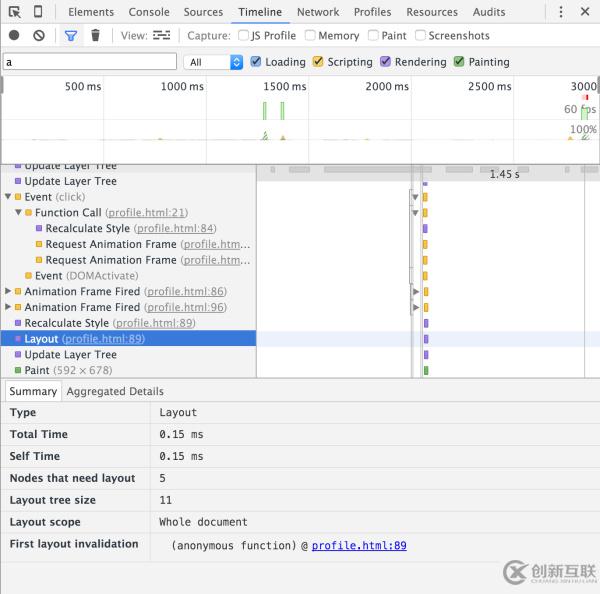Switch to the Aggregated Details tab

point(115,391)
